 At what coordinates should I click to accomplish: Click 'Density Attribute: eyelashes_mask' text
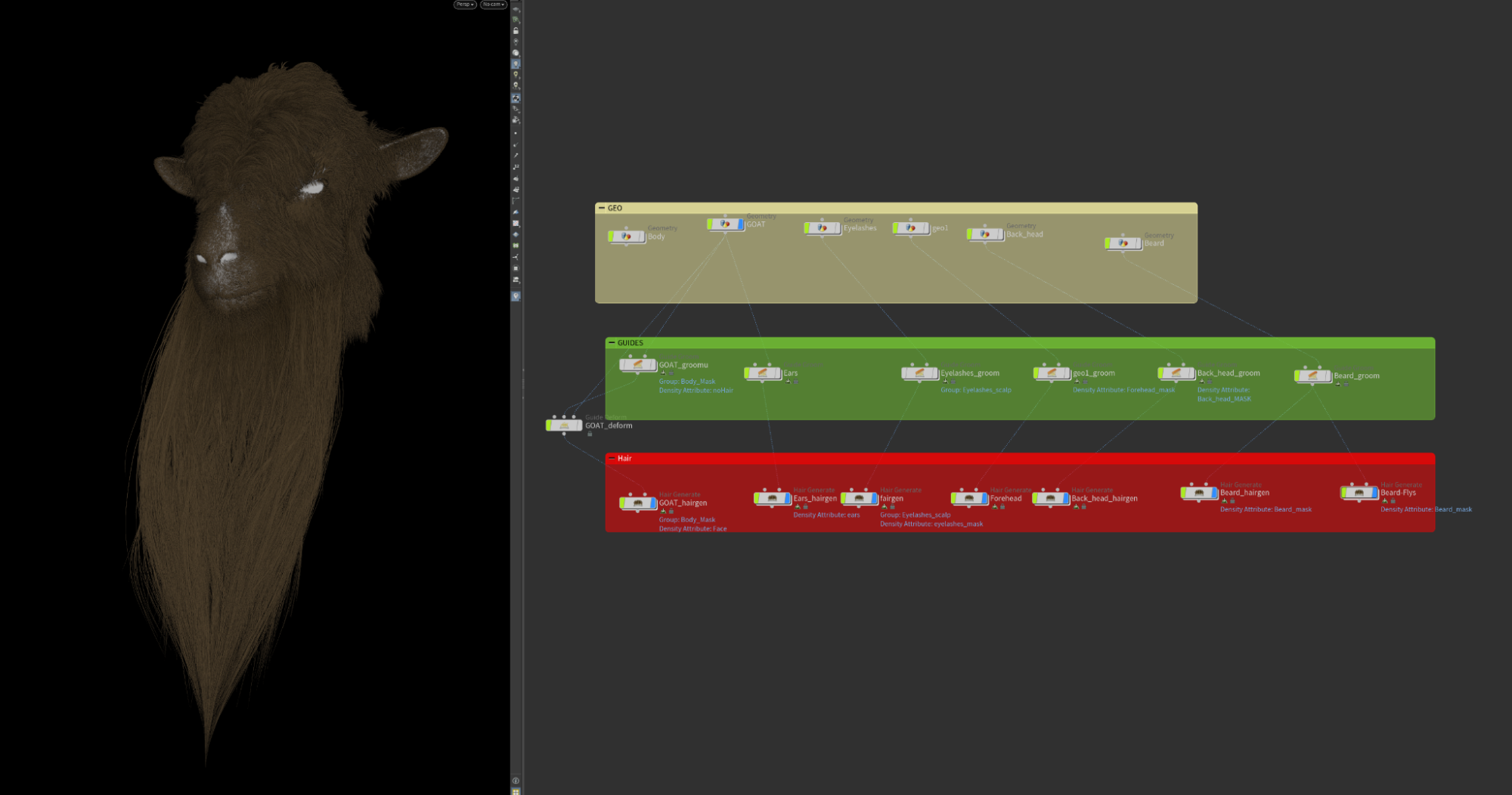click(931, 524)
